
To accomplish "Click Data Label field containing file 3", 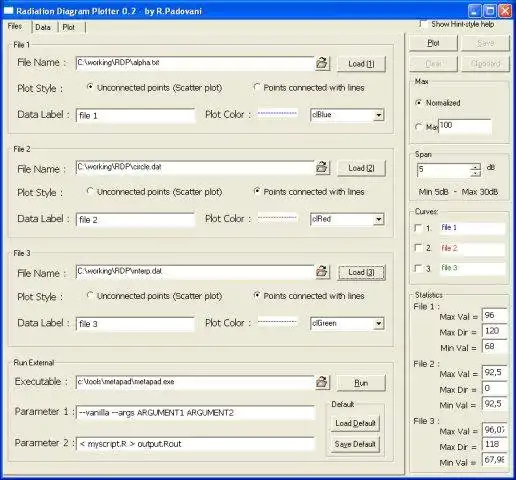I will 135,324.
